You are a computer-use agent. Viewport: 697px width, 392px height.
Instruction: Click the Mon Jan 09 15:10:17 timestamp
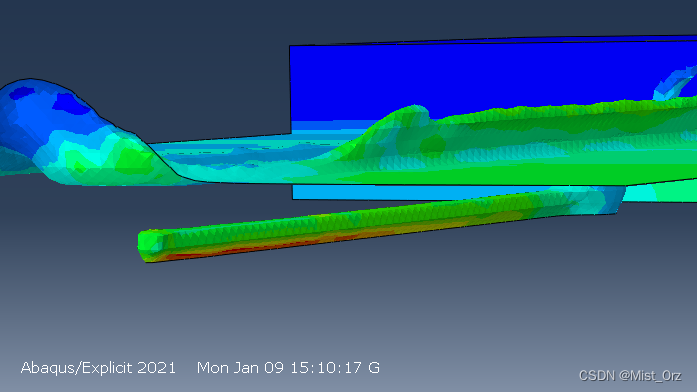(279, 368)
